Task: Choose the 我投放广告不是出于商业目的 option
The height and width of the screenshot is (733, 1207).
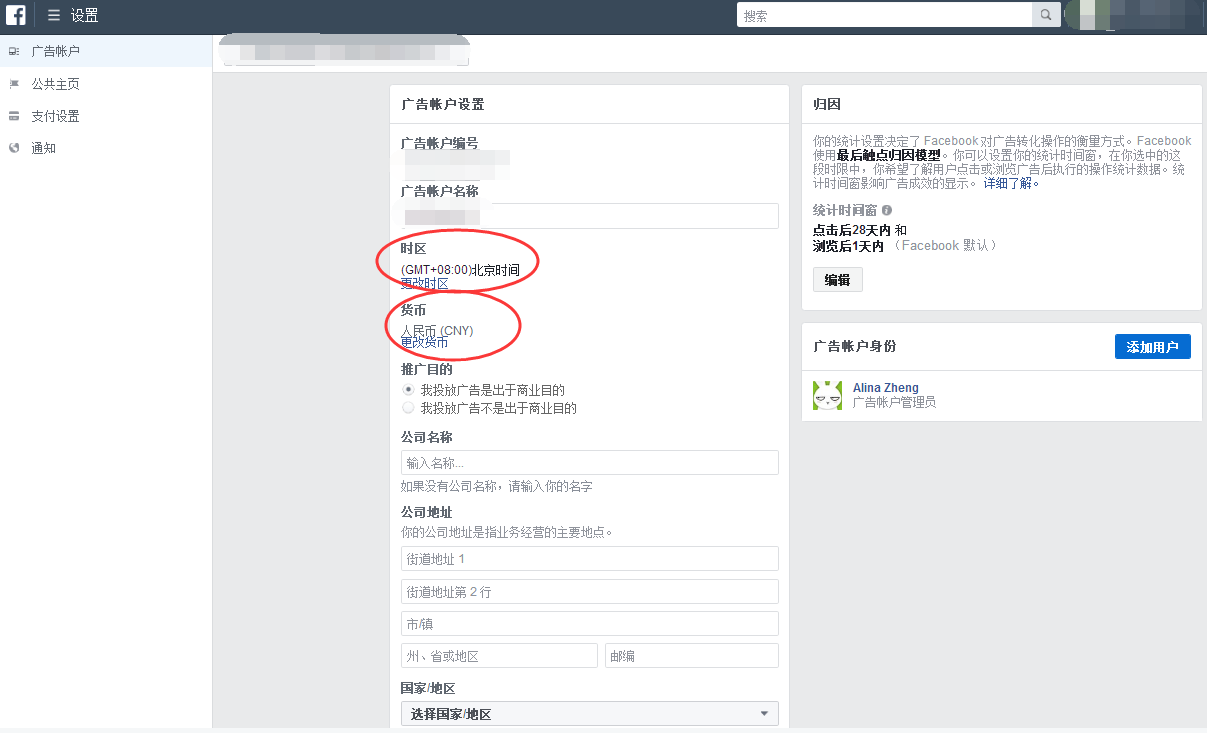Action: click(x=408, y=407)
